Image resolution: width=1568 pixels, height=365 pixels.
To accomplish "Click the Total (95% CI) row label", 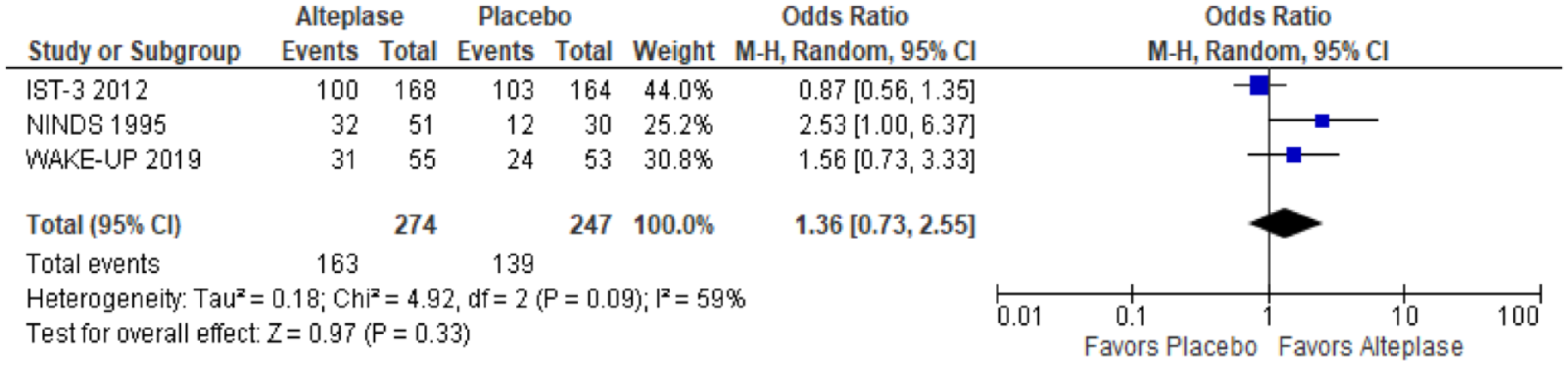I will tap(104, 225).
